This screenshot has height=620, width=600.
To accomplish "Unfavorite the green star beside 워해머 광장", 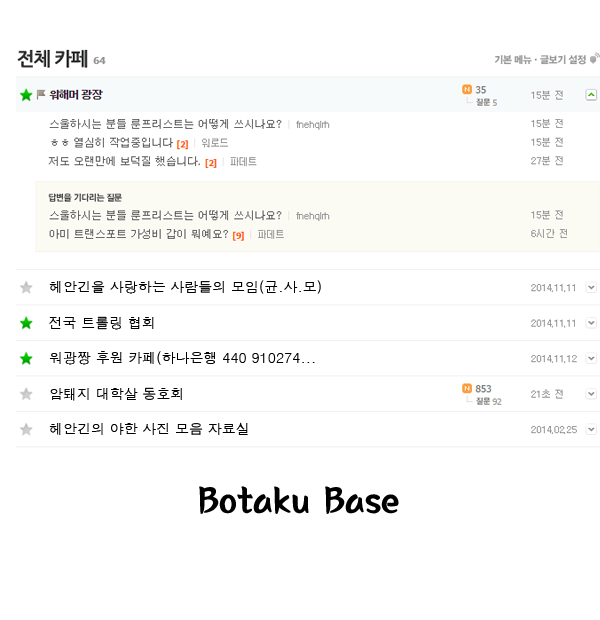I will 26,95.
